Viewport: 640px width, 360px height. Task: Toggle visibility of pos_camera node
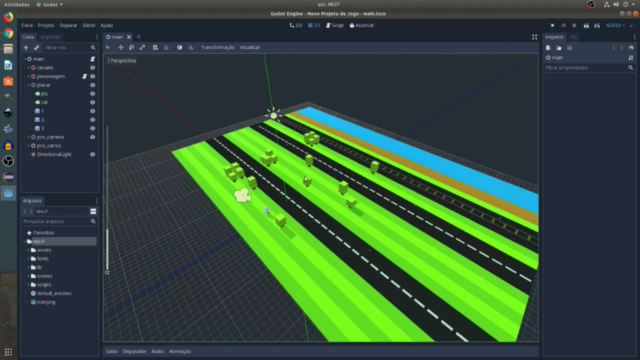point(93,137)
